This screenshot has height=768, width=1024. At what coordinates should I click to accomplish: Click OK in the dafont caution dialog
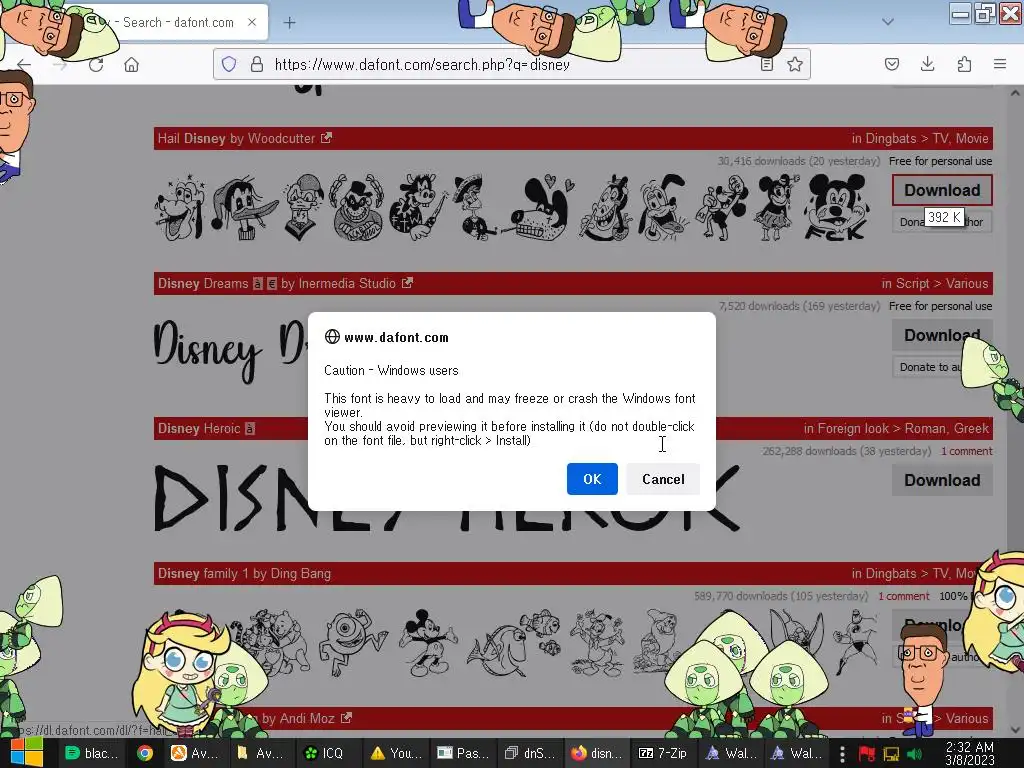pyautogui.click(x=592, y=479)
